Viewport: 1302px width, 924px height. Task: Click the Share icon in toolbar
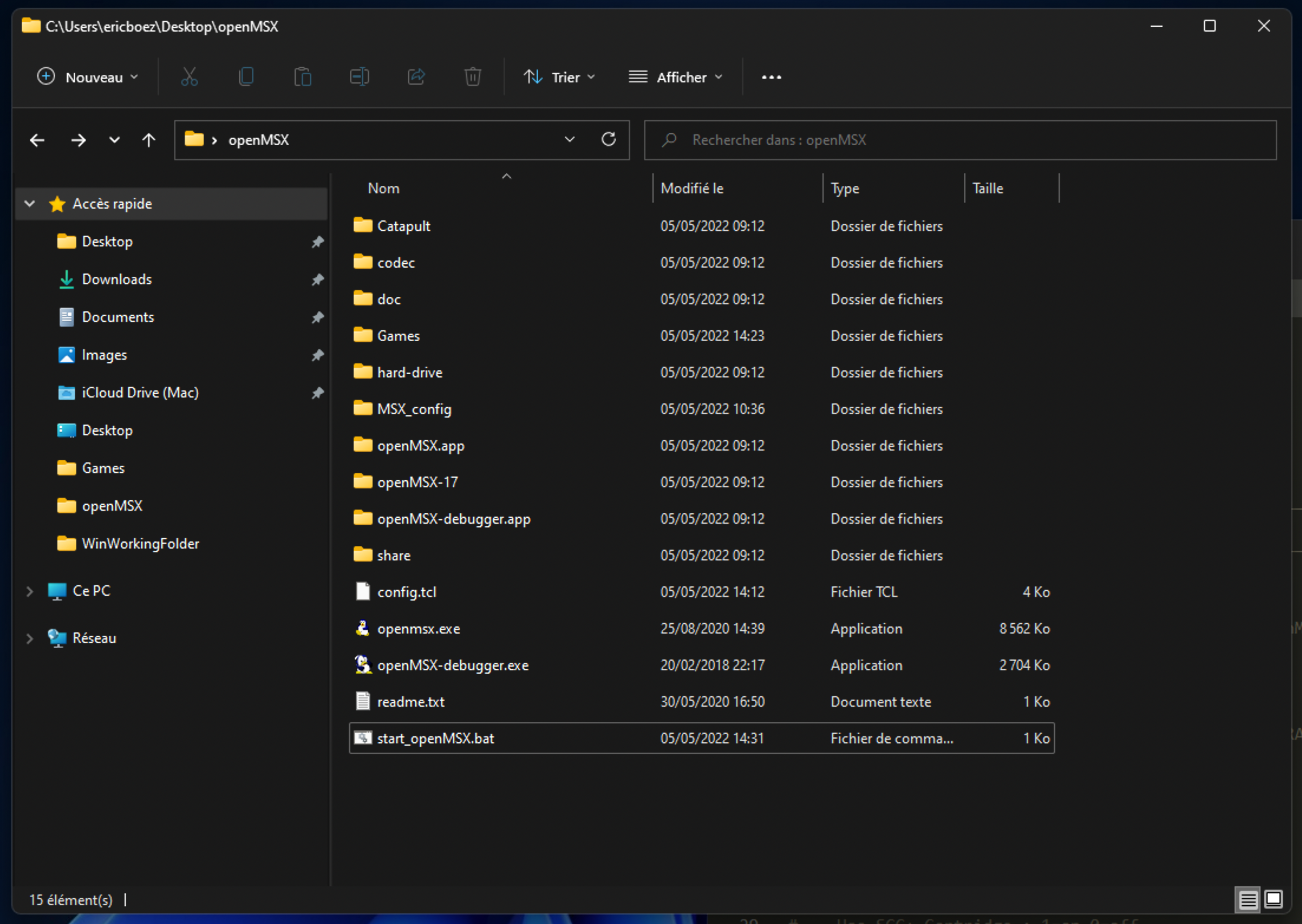tap(416, 77)
